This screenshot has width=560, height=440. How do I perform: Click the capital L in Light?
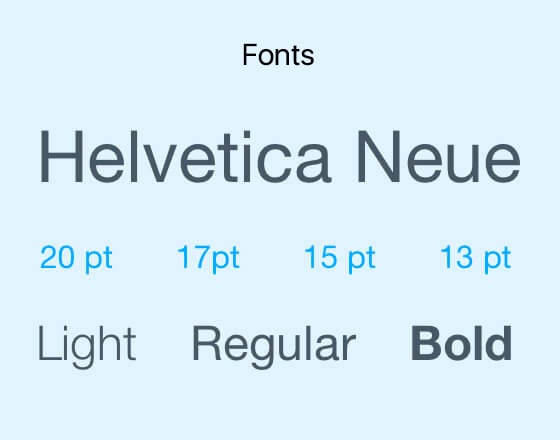[48, 343]
